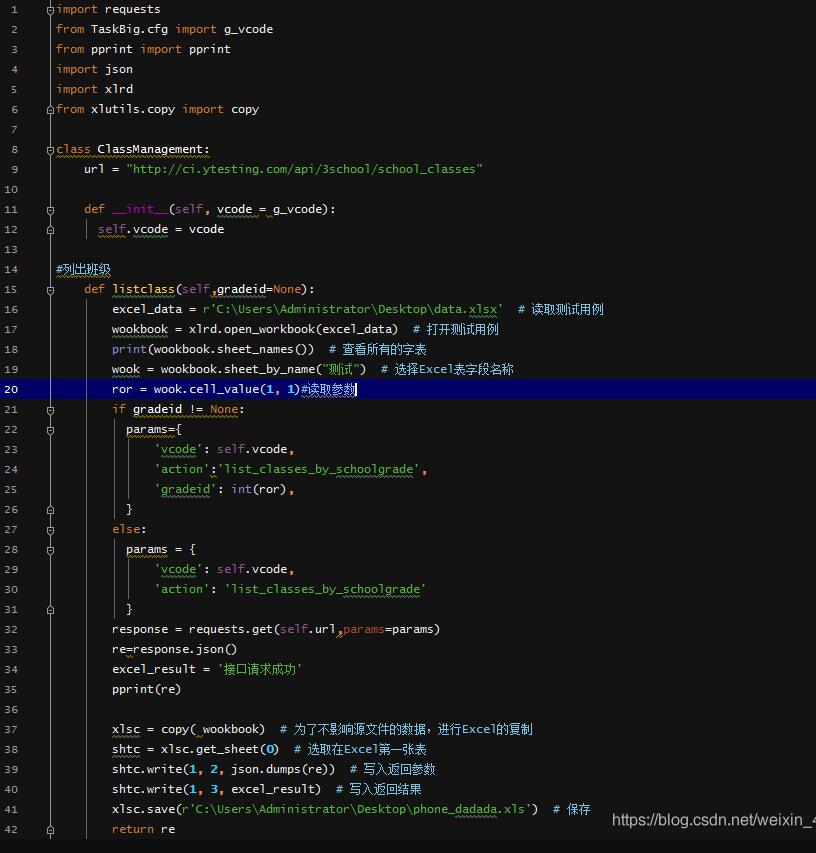Place cursor on the listclass function name
Viewport: 816px width, 853px height.
[x=143, y=289]
